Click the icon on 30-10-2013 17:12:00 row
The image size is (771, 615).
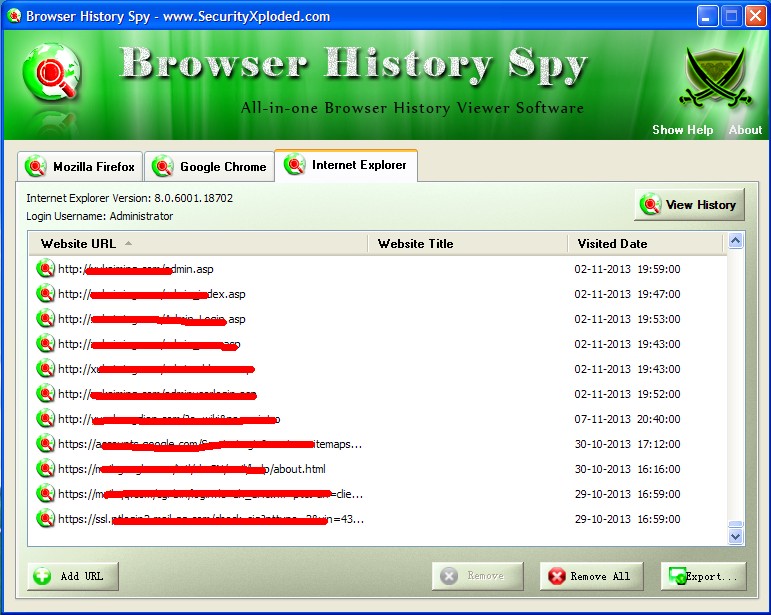click(x=45, y=444)
